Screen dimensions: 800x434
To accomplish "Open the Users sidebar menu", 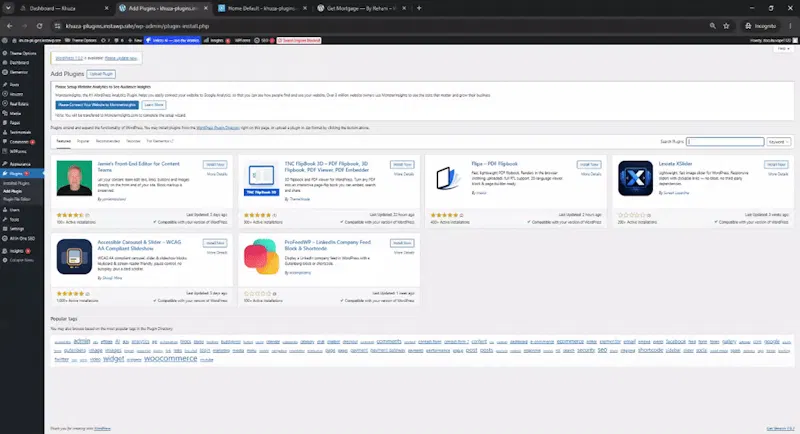I will point(15,210).
